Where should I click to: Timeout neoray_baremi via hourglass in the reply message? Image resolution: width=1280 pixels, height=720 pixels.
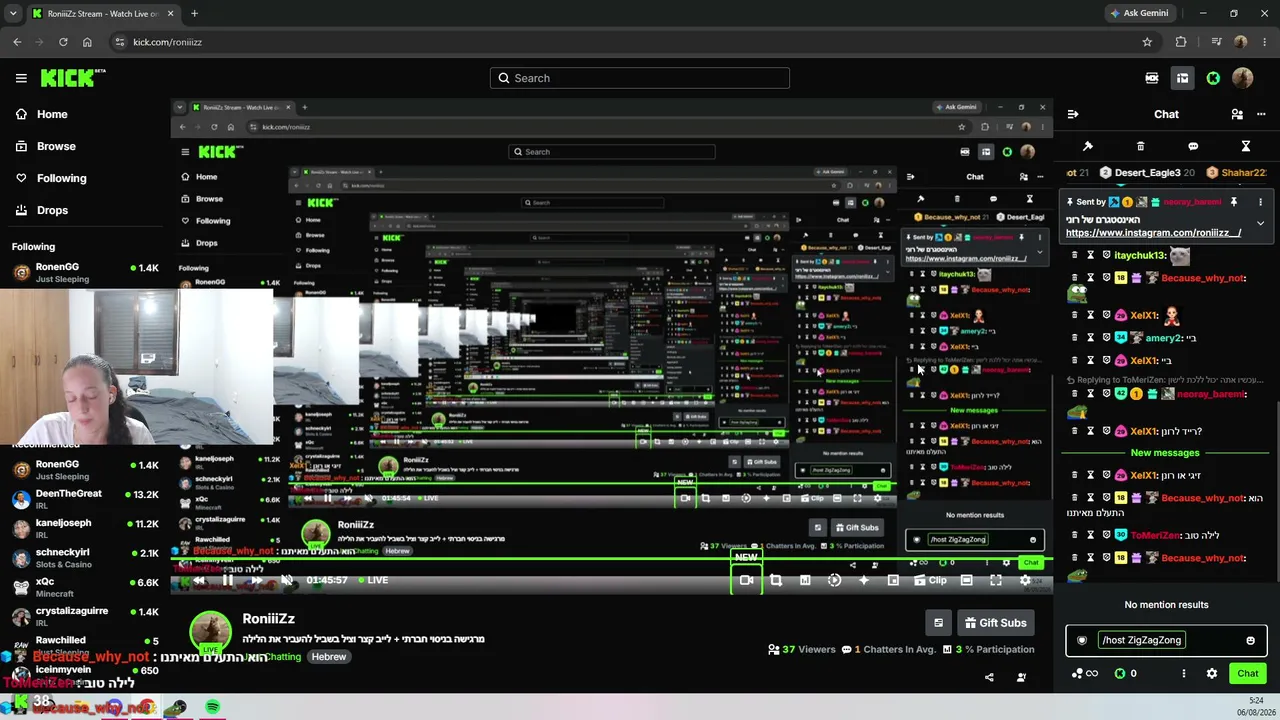coord(1091,394)
